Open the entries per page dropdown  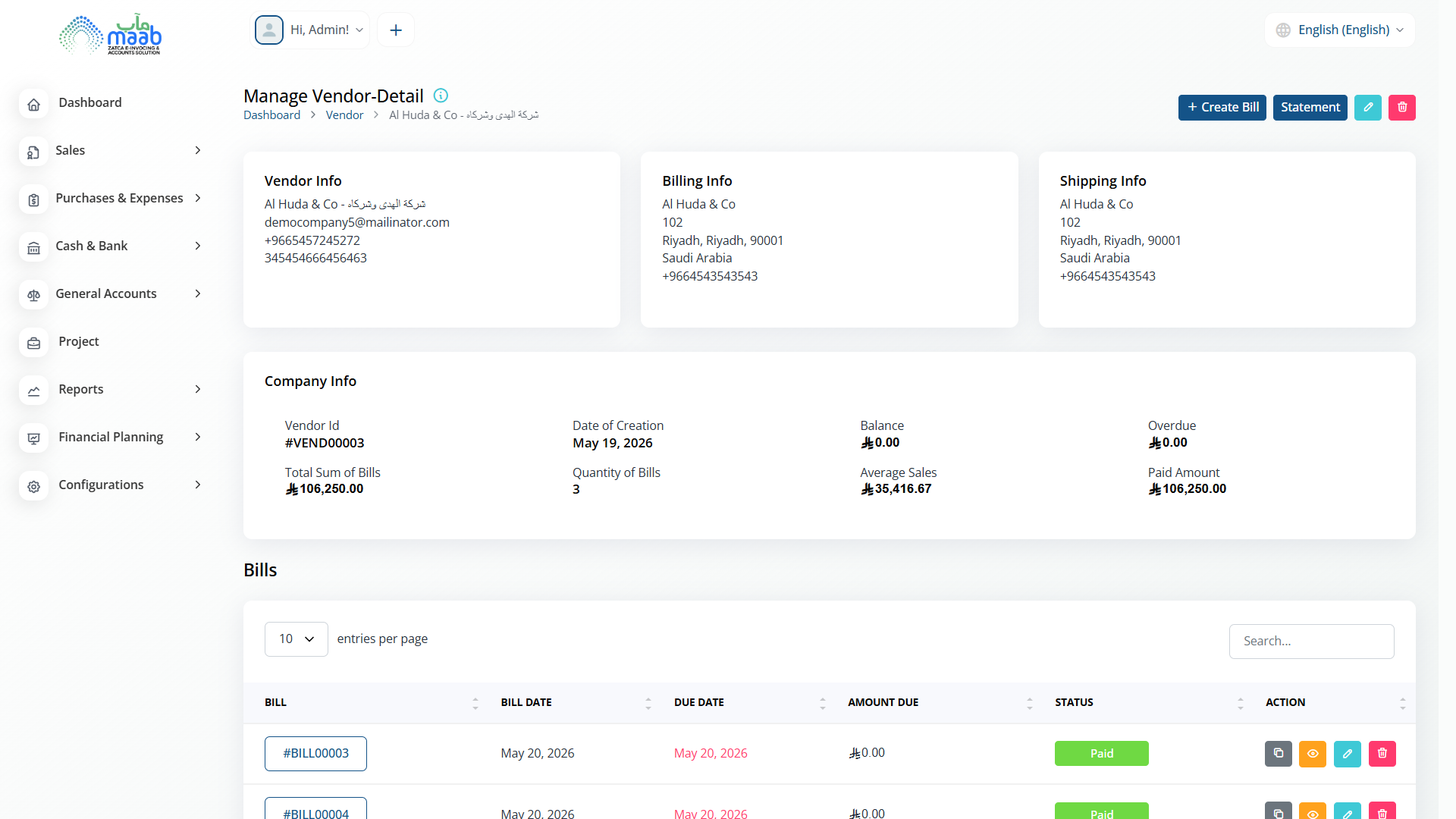(x=297, y=639)
